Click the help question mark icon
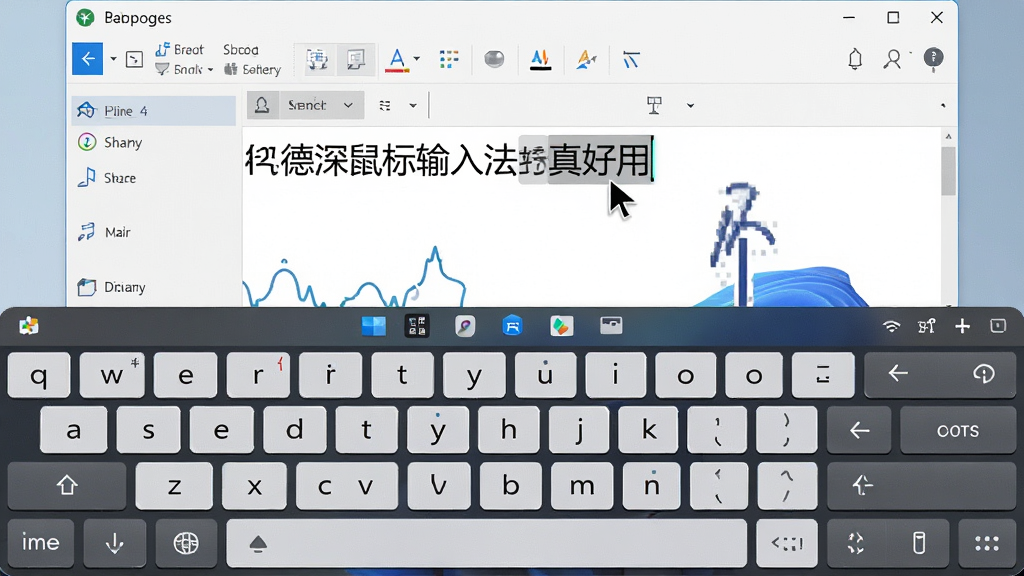1024x576 pixels. (933, 59)
